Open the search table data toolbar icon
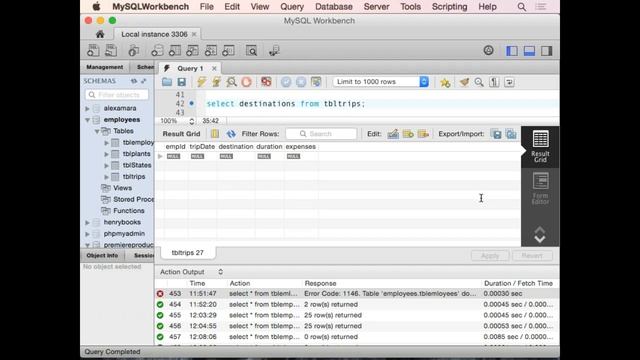This screenshot has width=640, height=360. click(x=251, y=51)
